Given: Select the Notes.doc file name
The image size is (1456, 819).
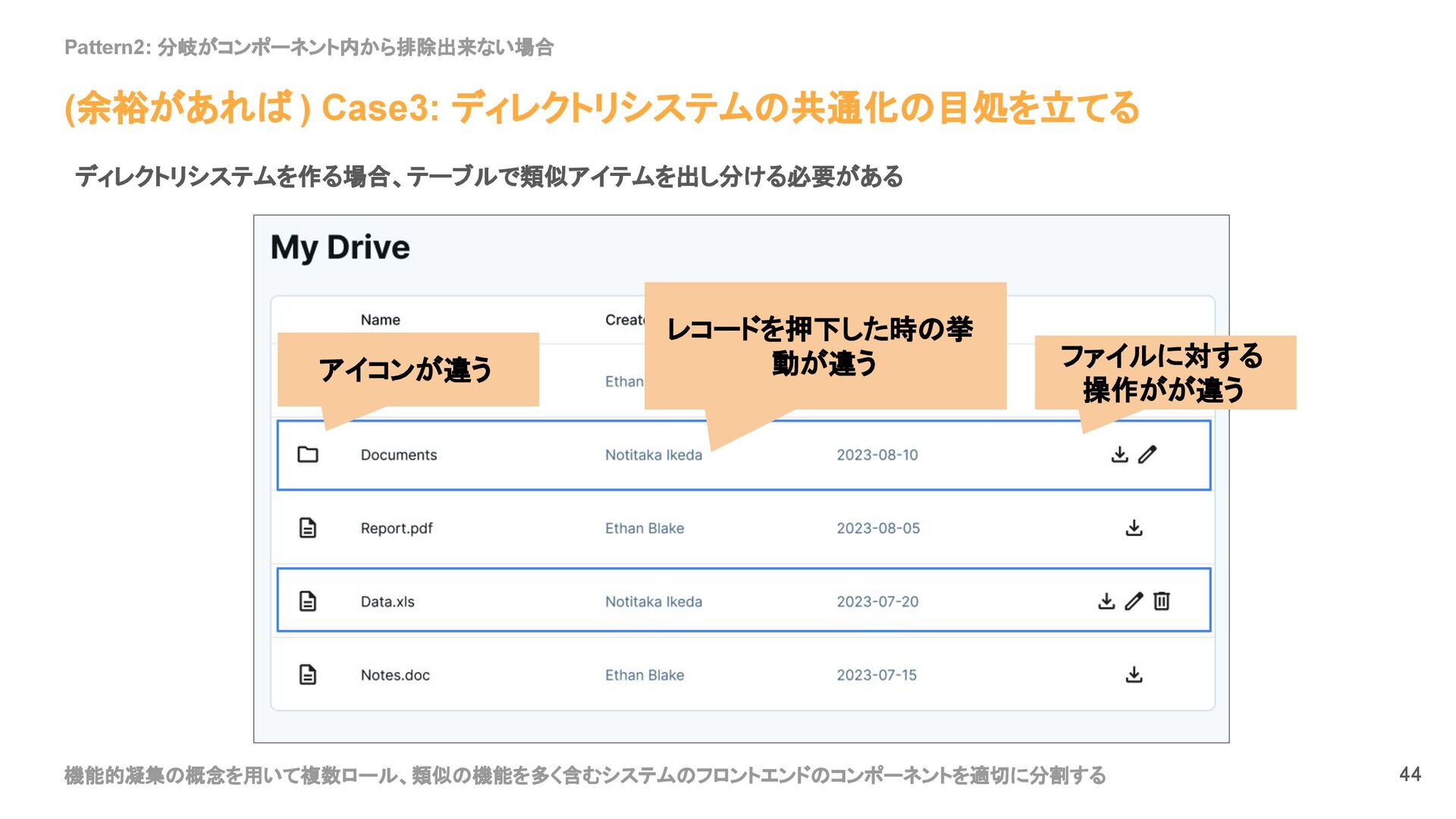Looking at the screenshot, I should (395, 675).
